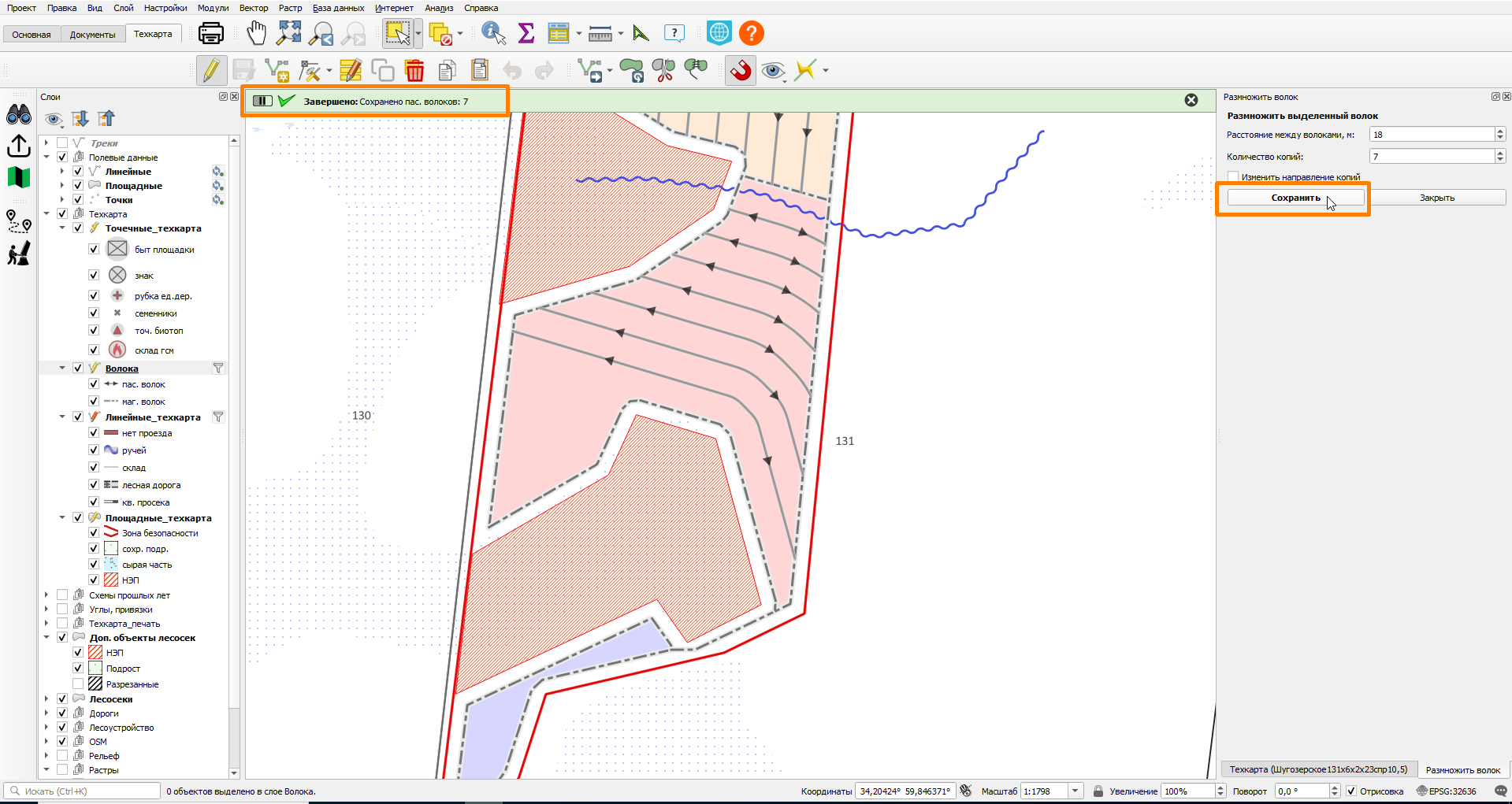
Task: Toggle editing with the yellow pencil icon
Action: coord(211,70)
